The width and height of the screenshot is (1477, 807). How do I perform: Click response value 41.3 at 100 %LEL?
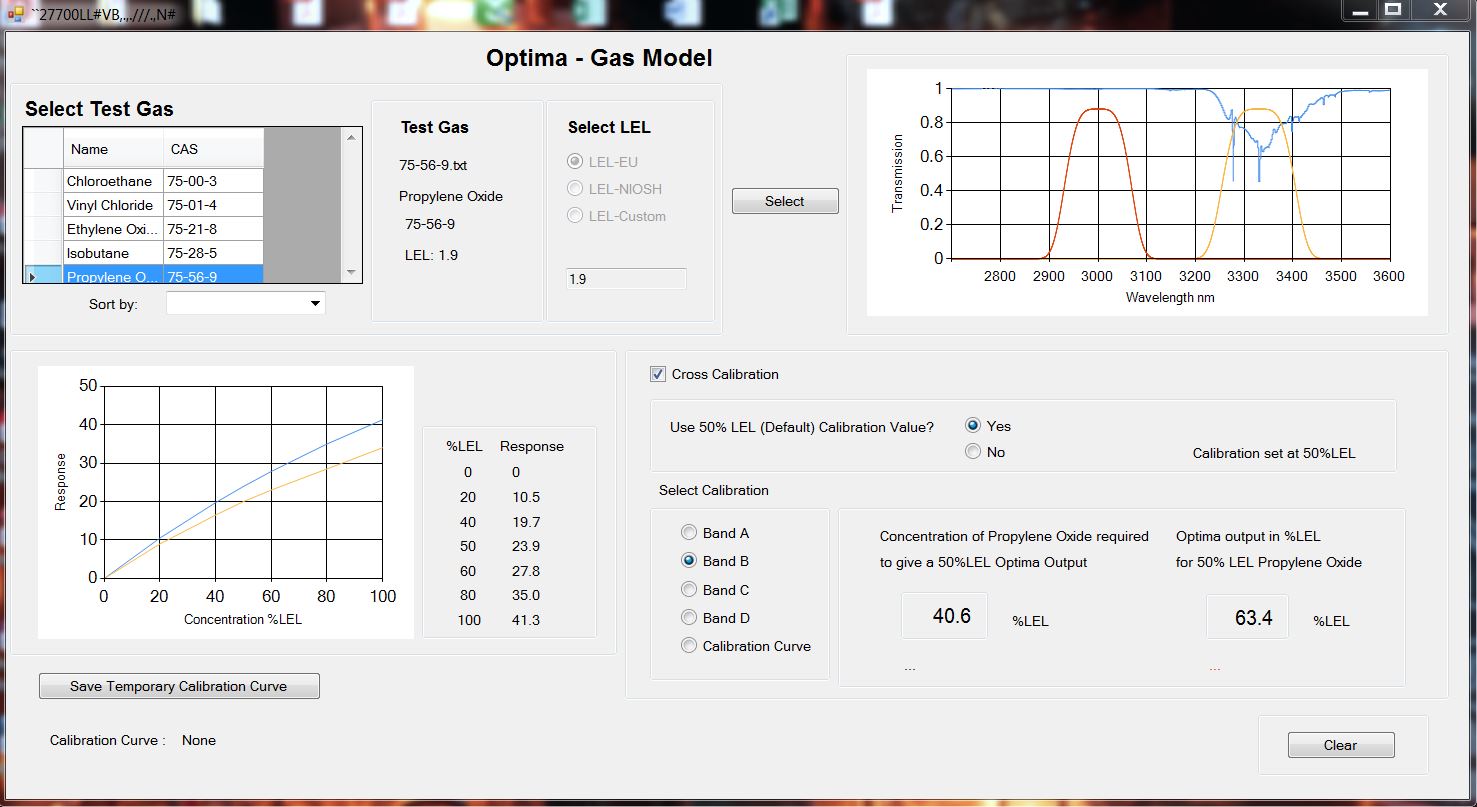click(525, 620)
